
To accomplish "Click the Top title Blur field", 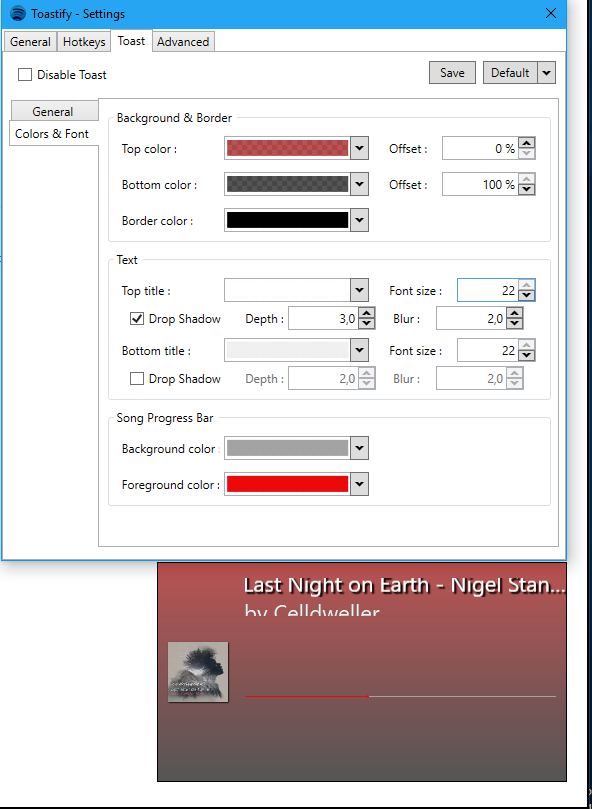I will [x=471, y=319].
